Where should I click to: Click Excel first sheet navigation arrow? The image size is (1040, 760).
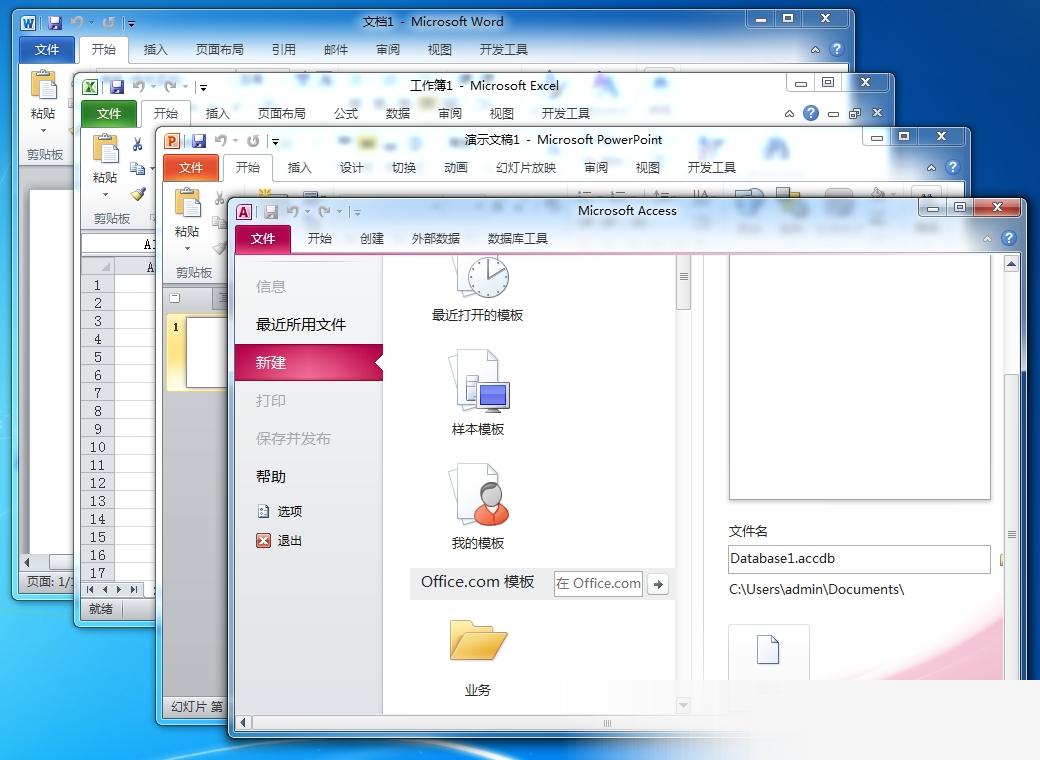pyautogui.click(x=90, y=589)
